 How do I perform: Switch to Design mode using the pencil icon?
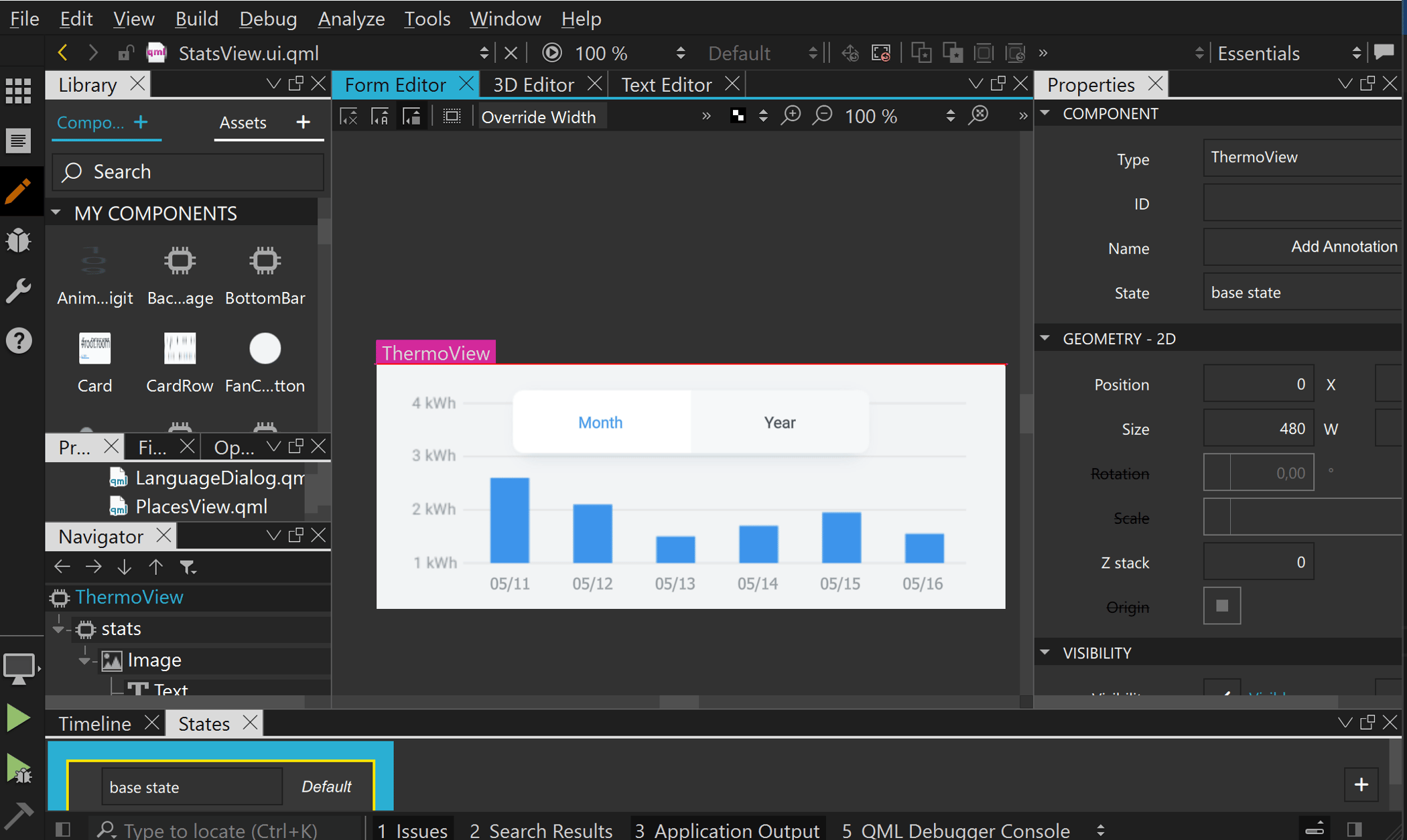pos(18,191)
